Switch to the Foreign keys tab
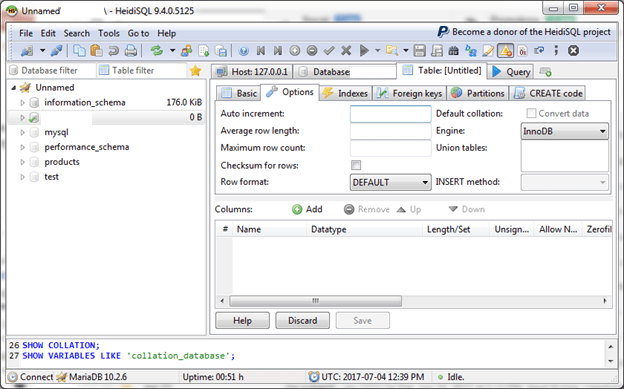Viewport: 624px width, 389px height. 409,93
